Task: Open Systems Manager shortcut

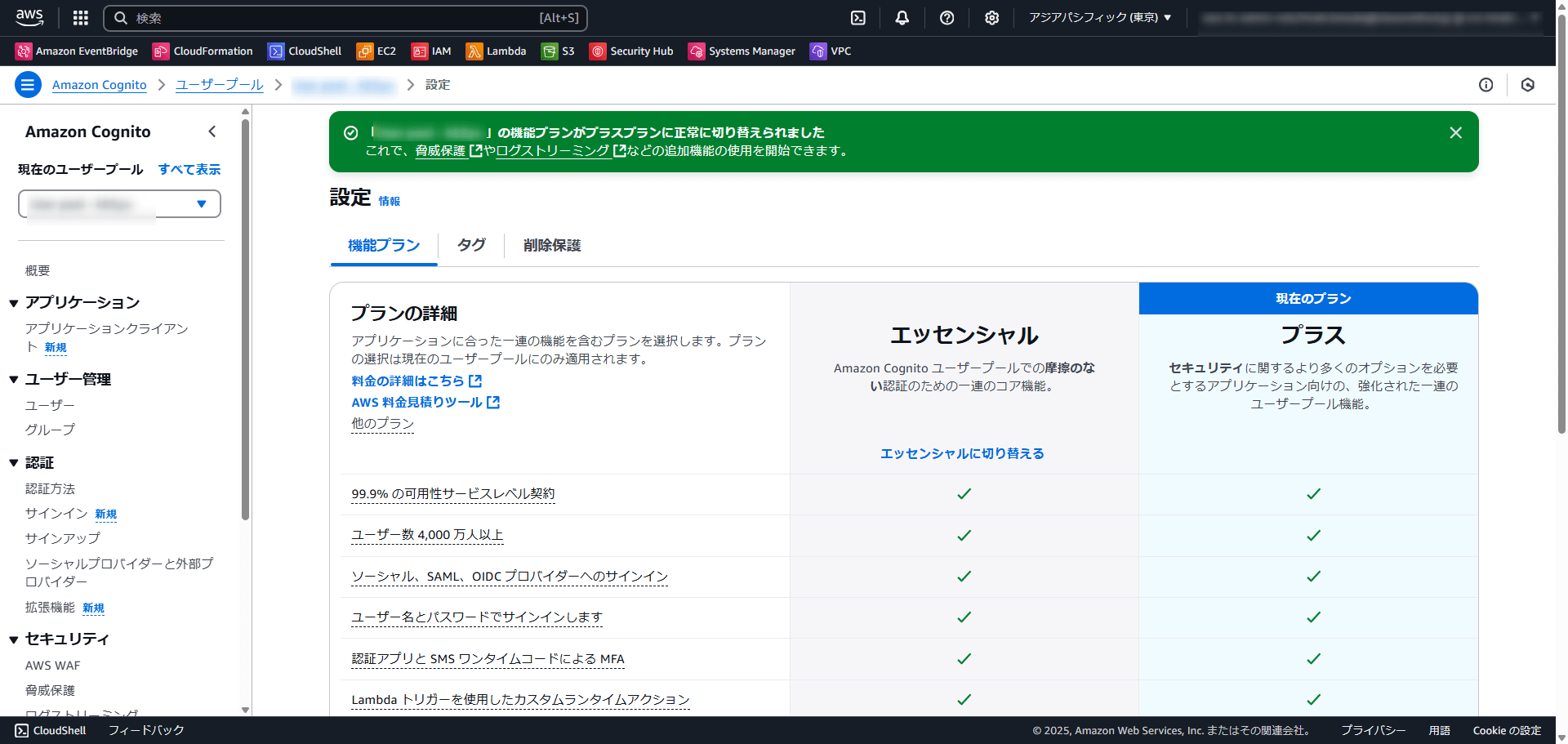Action: point(742,51)
